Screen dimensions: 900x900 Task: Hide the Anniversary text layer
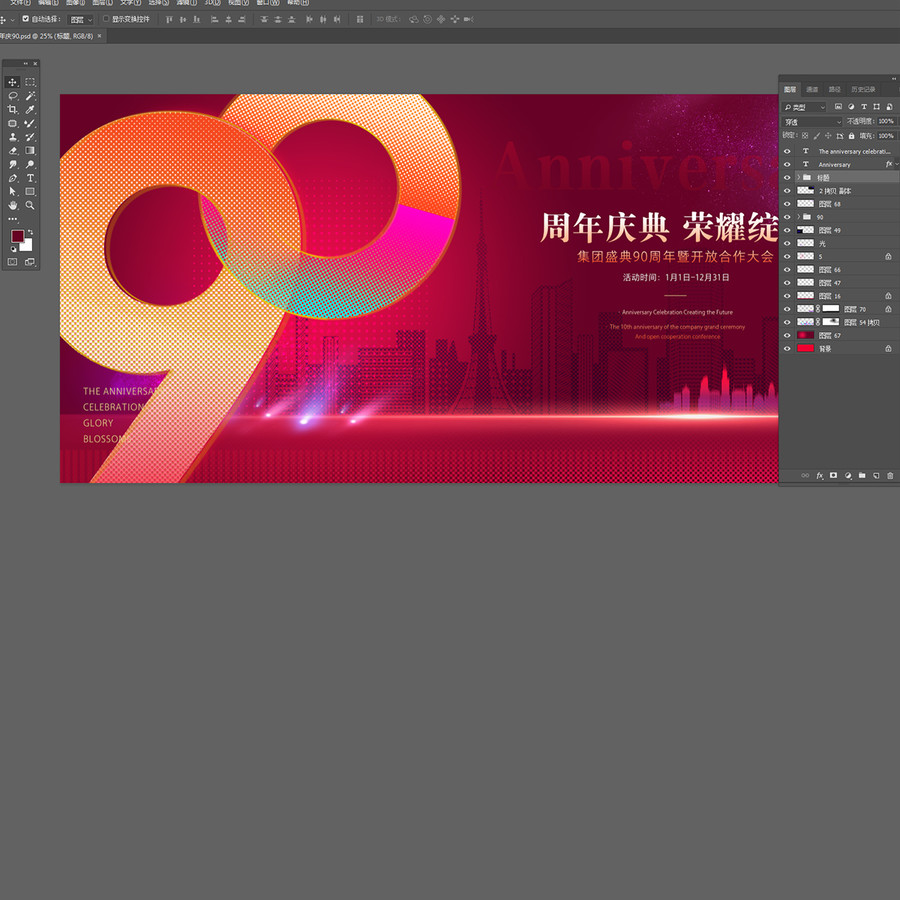click(x=788, y=165)
